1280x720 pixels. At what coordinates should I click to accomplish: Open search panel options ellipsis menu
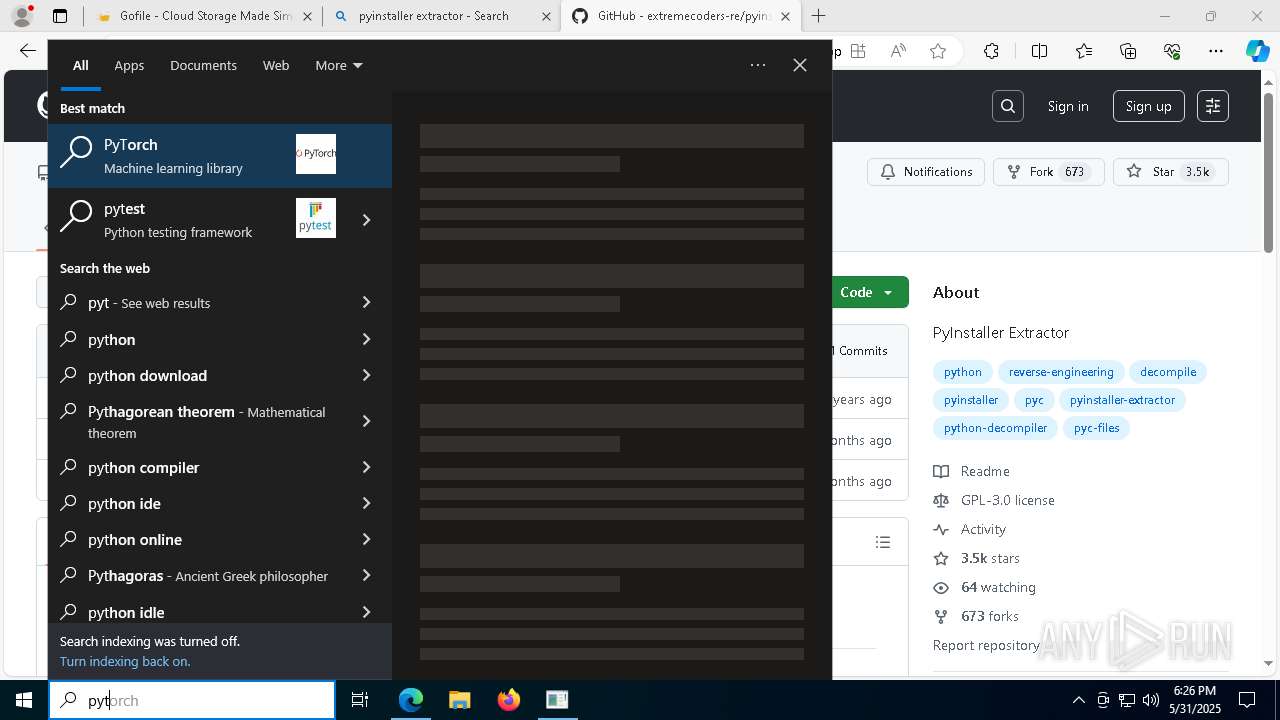[x=758, y=65]
